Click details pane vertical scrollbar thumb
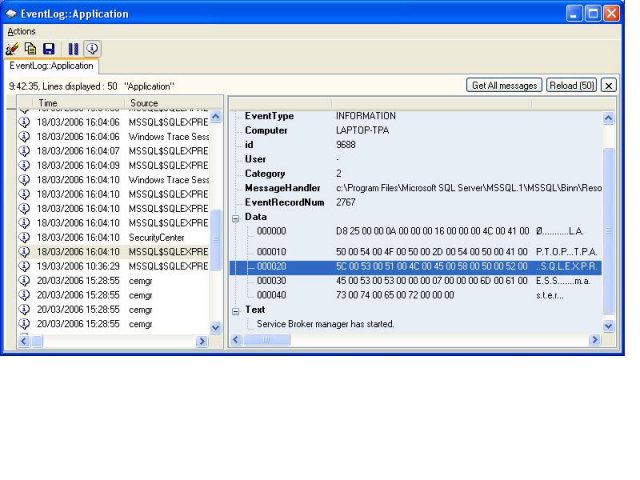The height and width of the screenshot is (480, 640). tap(608, 231)
